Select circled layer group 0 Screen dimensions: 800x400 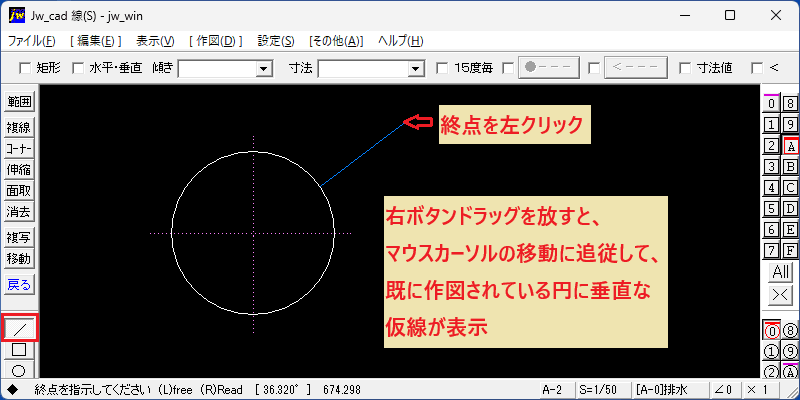(771, 330)
